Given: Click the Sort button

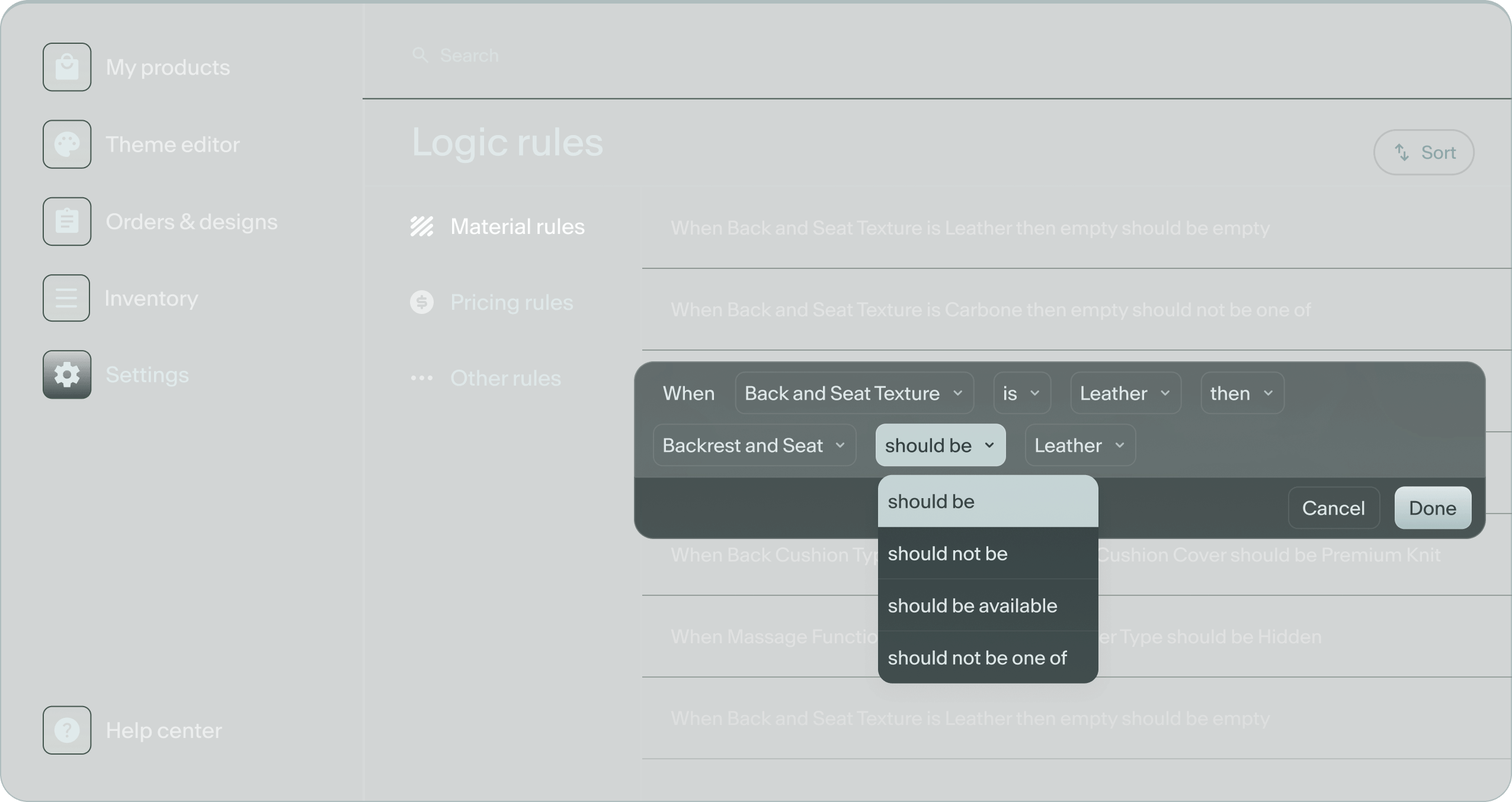Looking at the screenshot, I should click(1424, 153).
